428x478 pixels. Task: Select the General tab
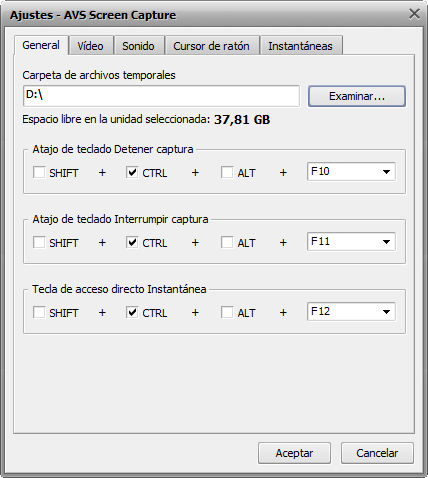point(41,45)
